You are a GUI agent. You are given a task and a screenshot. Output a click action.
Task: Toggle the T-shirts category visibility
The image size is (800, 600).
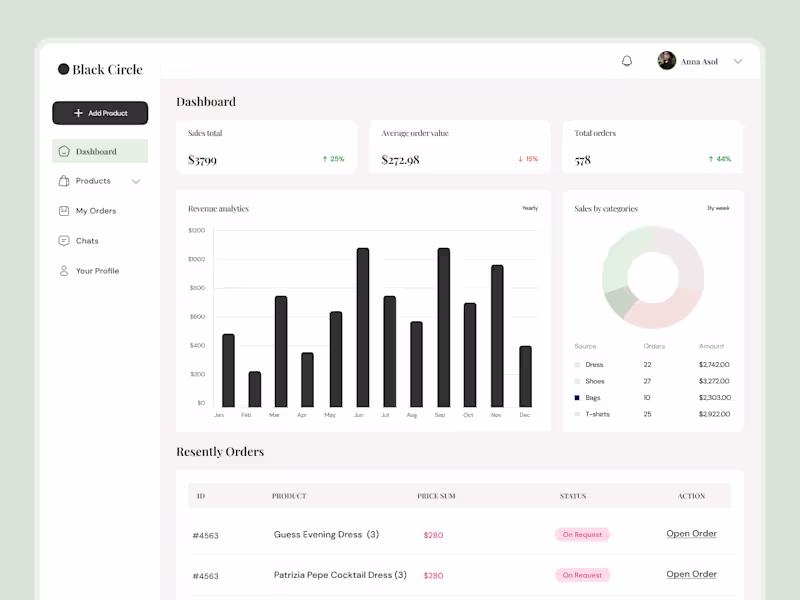(x=599, y=413)
